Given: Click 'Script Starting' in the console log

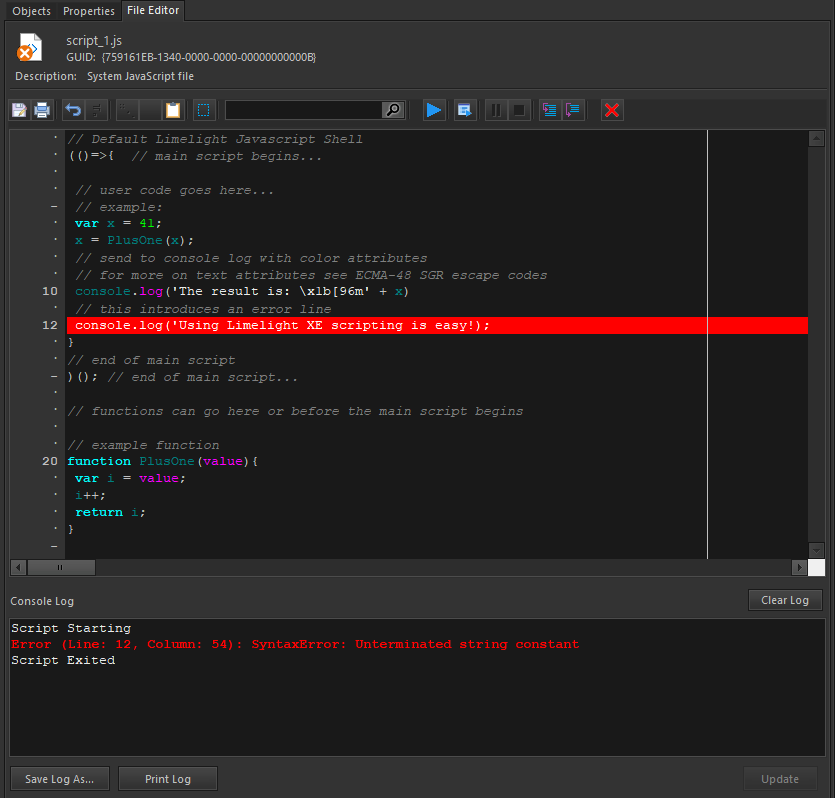Looking at the screenshot, I should 71,628.
